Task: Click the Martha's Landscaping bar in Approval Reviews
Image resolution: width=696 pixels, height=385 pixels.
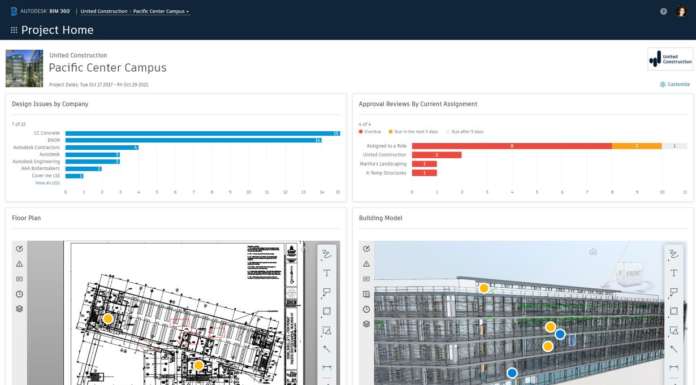Action: 424,164
